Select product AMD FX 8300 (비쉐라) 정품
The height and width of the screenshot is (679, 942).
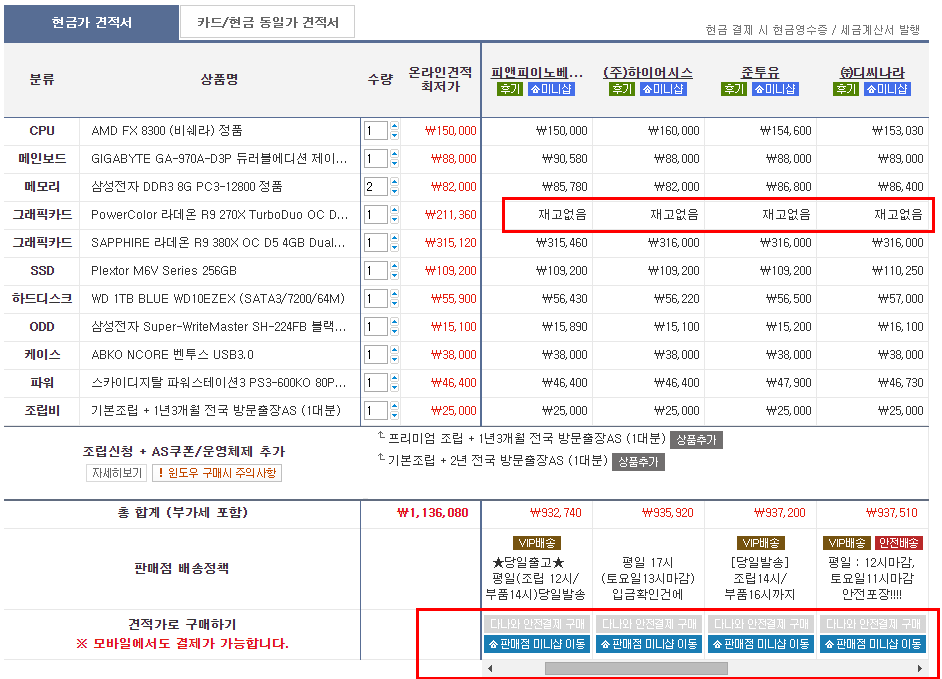[166, 130]
